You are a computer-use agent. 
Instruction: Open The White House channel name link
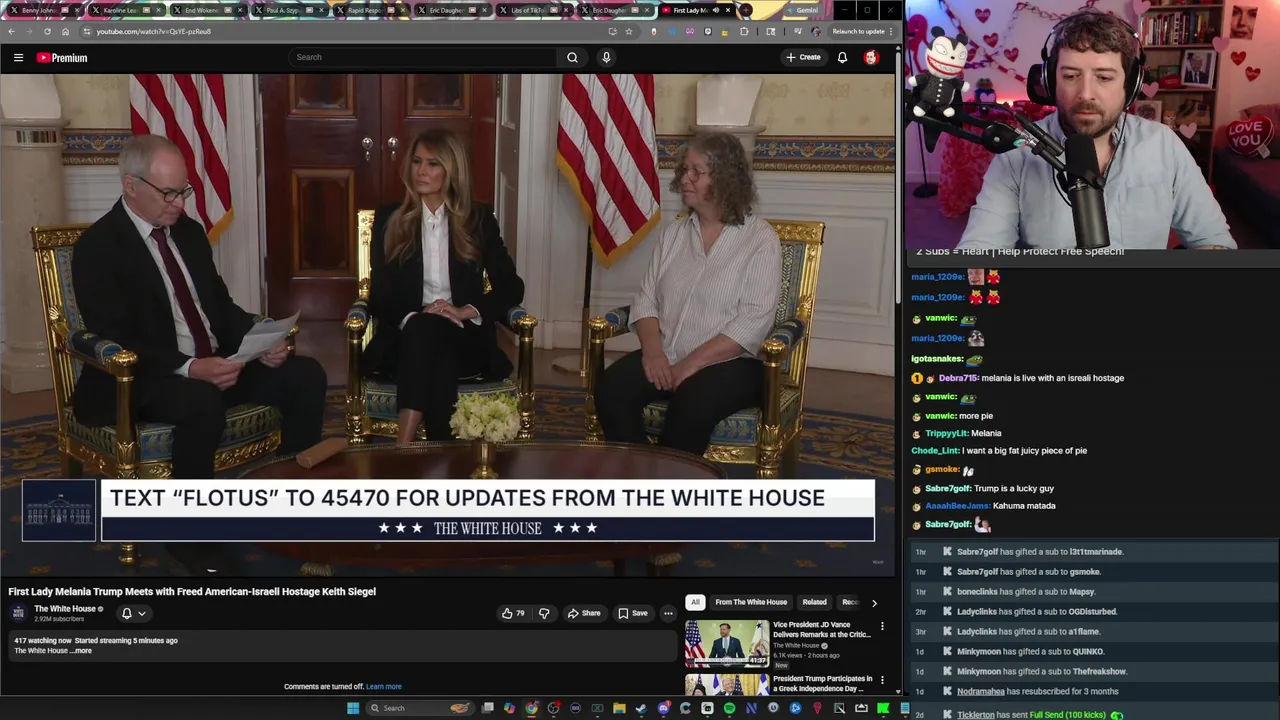click(65, 609)
